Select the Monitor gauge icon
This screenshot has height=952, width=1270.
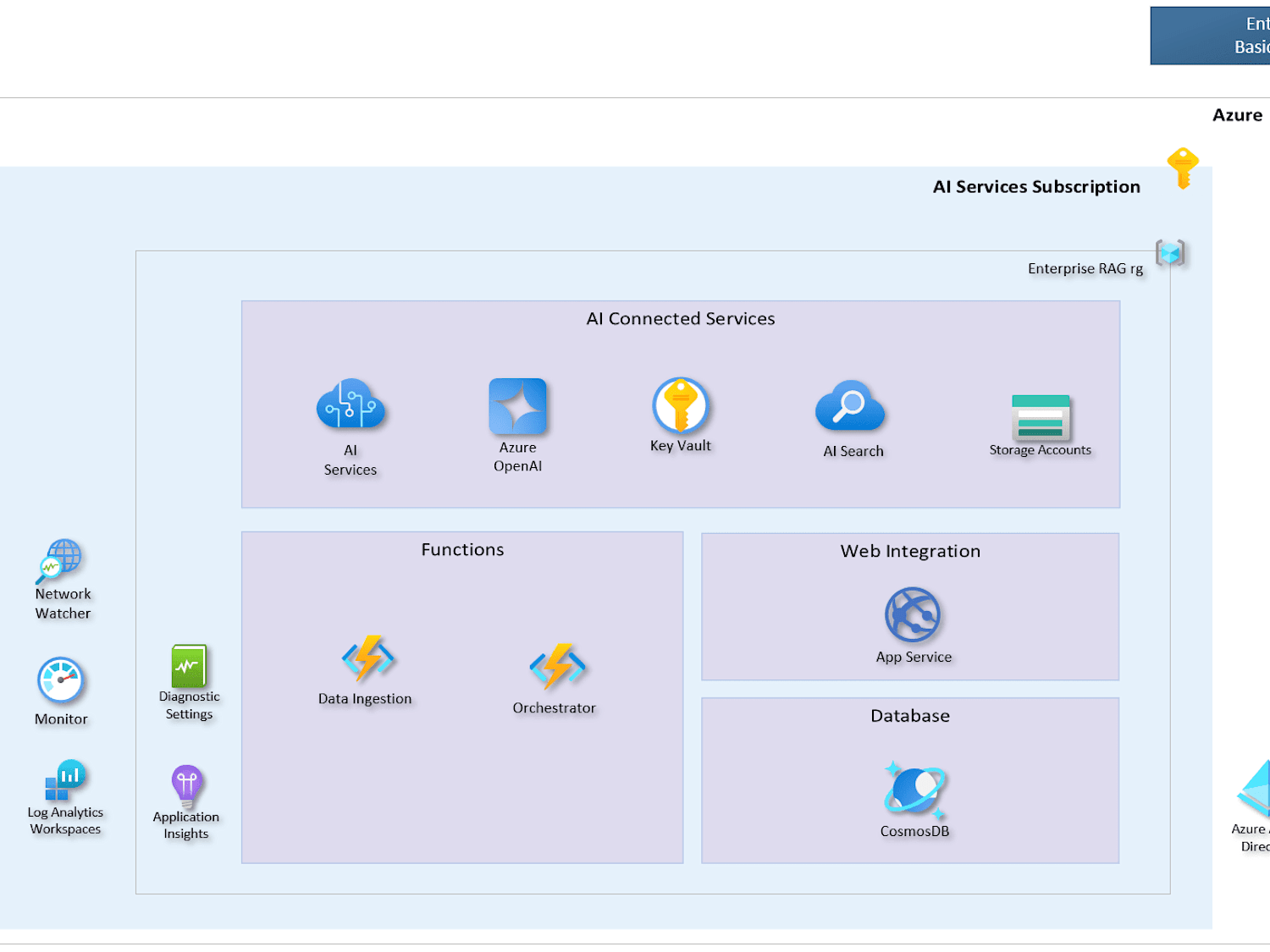click(x=61, y=680)
